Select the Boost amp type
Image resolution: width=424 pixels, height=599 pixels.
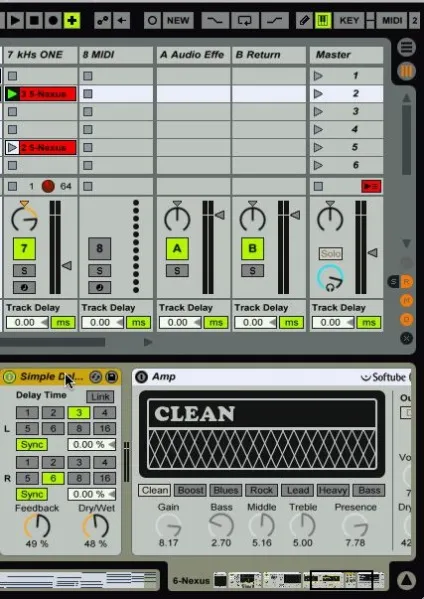191,490
